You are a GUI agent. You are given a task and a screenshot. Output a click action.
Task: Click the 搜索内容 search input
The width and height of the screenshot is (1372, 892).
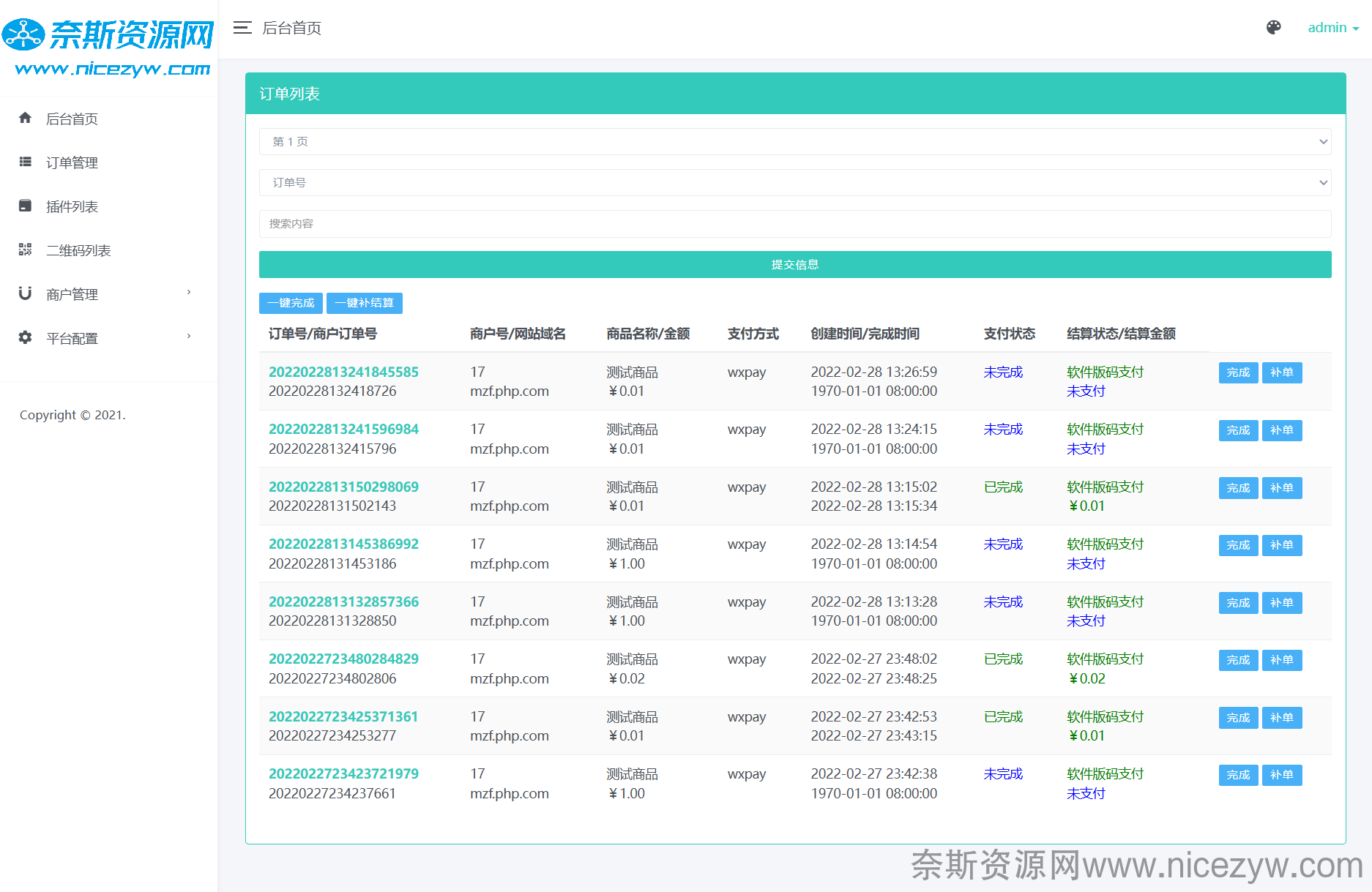[x=795, y=224]
